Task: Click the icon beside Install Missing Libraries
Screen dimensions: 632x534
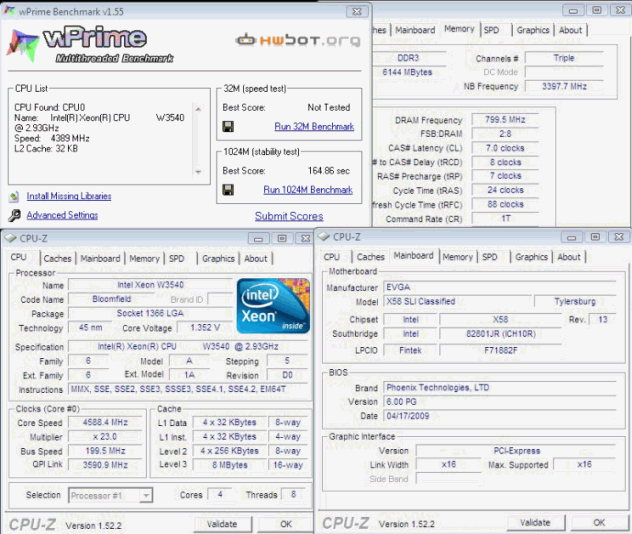Action: [x=14, y=196]
